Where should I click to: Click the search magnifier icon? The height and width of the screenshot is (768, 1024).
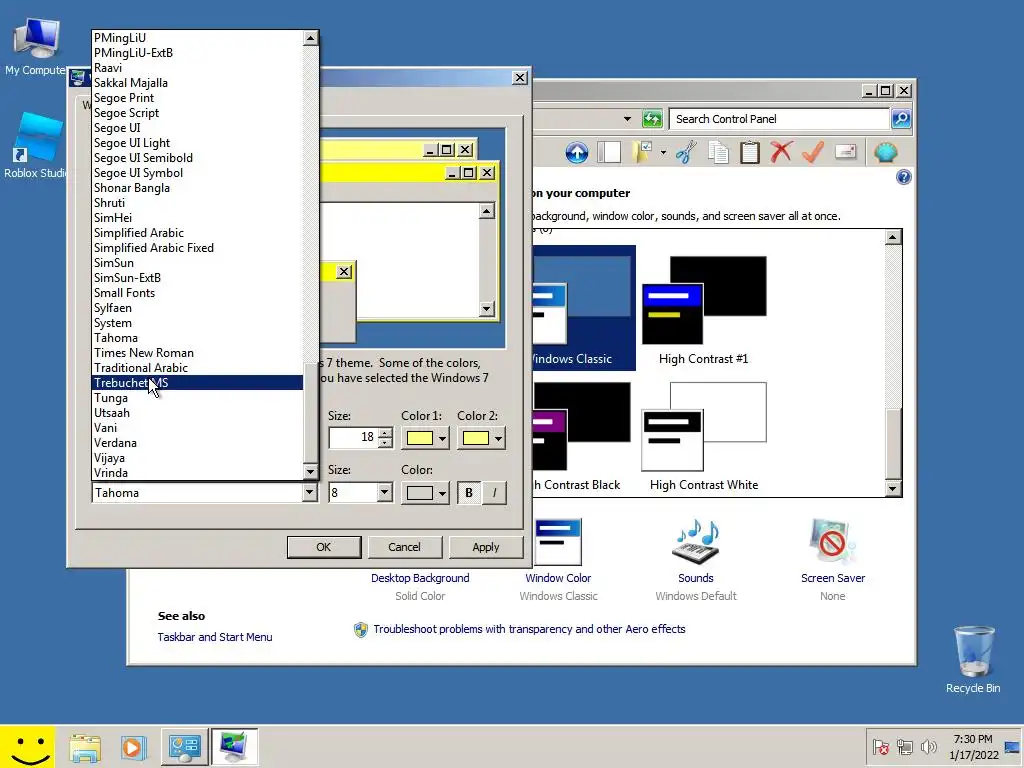pos(901,119)
